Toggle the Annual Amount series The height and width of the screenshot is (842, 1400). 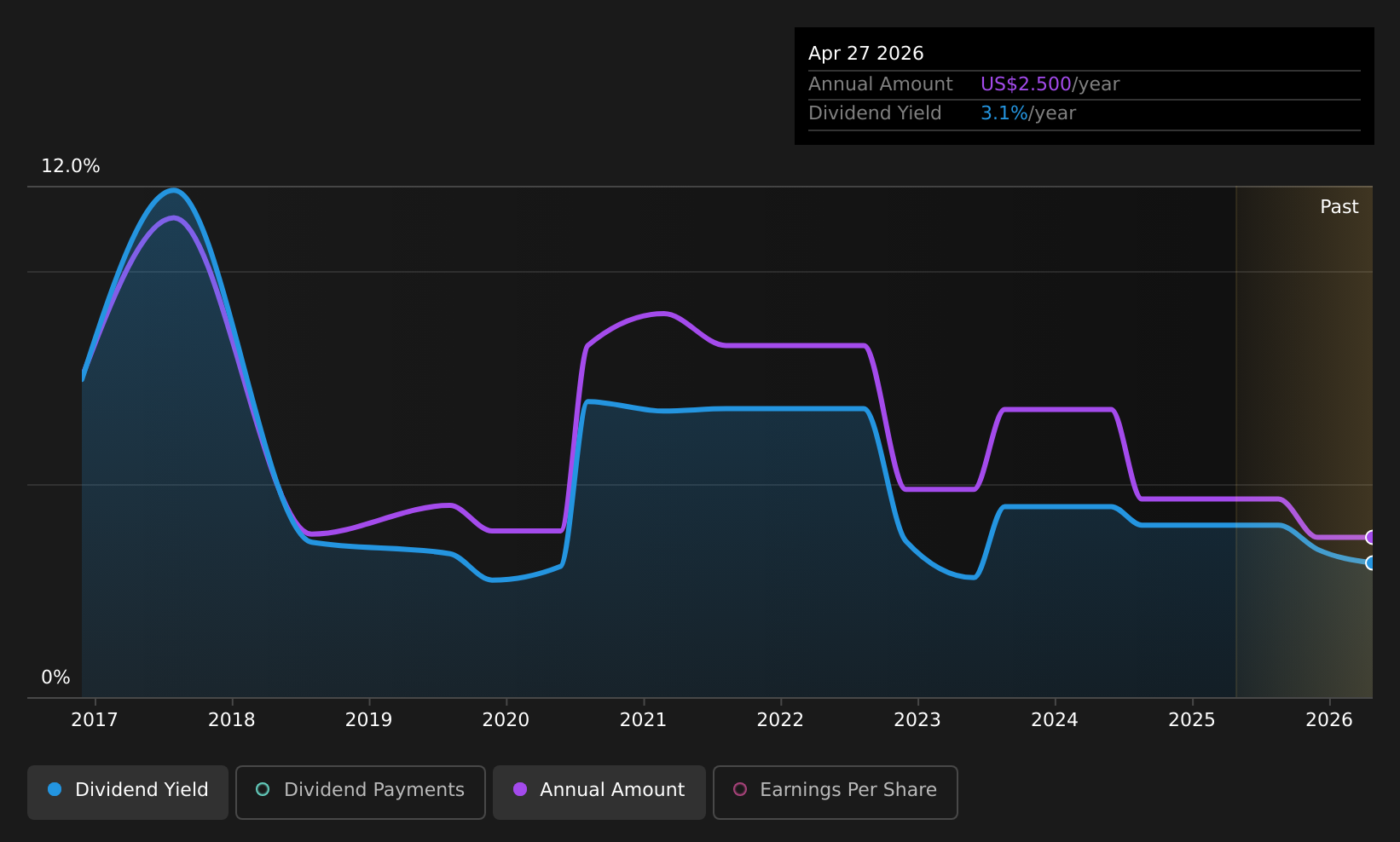(599, 793)
